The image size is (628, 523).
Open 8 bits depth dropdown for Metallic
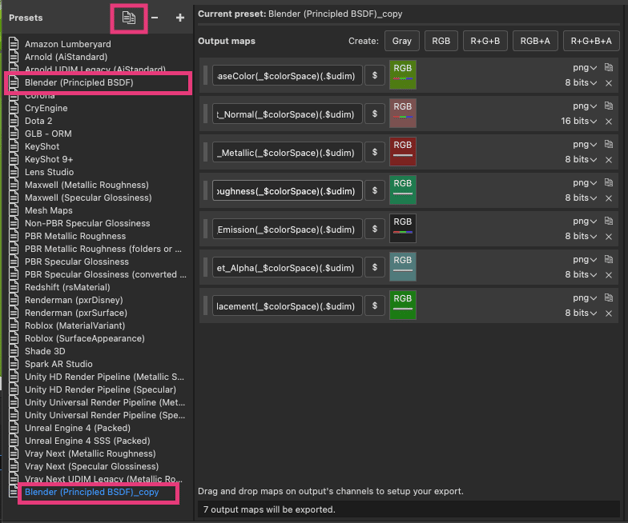[x=581, y=160]
